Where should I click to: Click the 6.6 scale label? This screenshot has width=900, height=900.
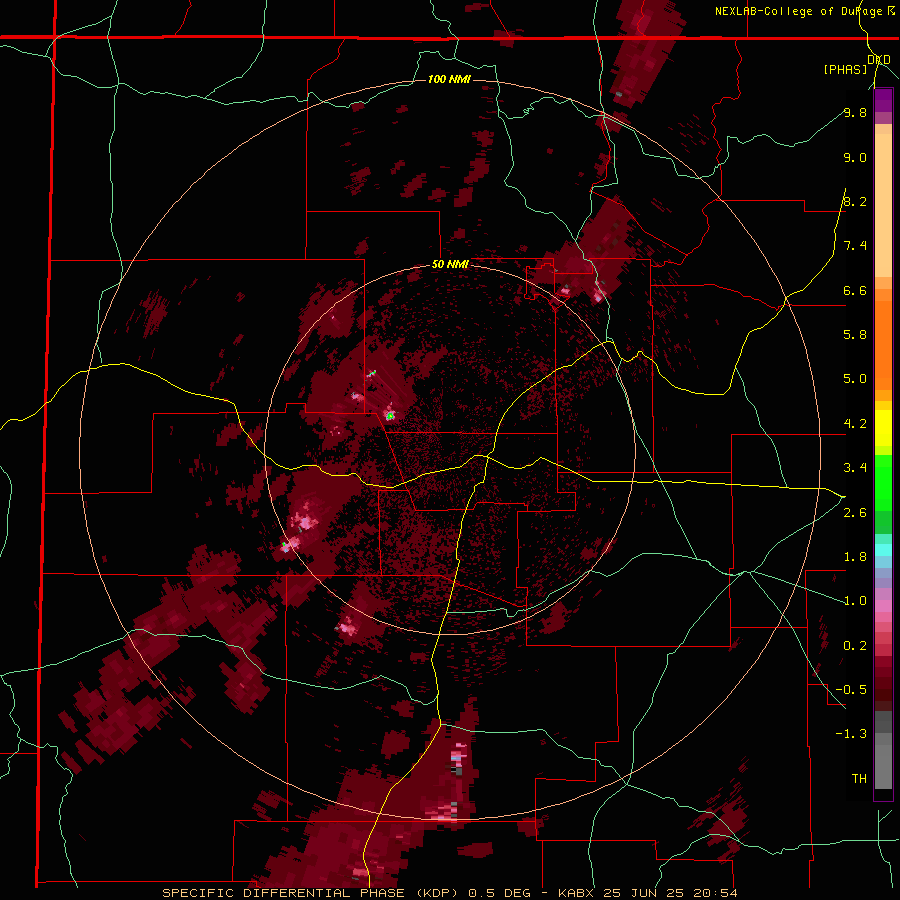click(x=855, y=290)
